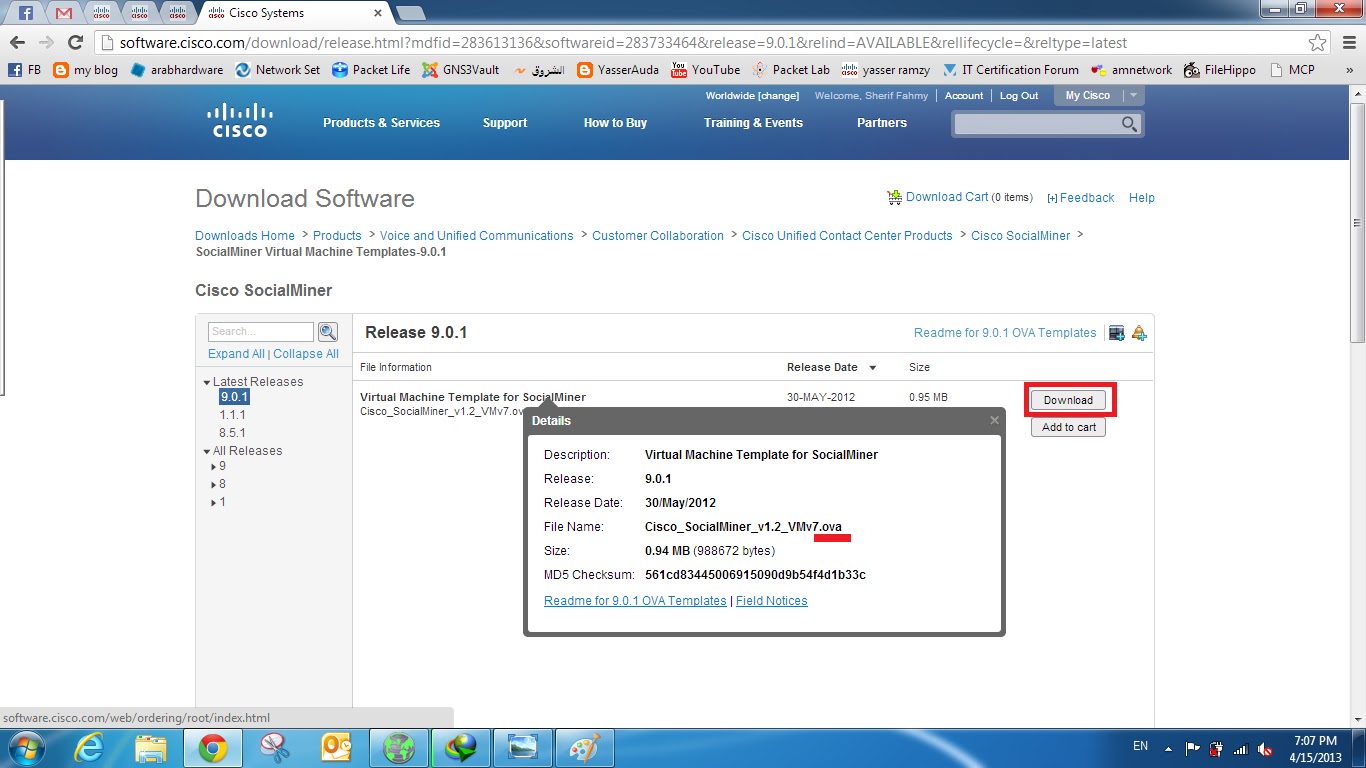Viewport: 1366px width, 768px height.
Task: Collapse the All Releases tree node
Action: tap(207, 451)
